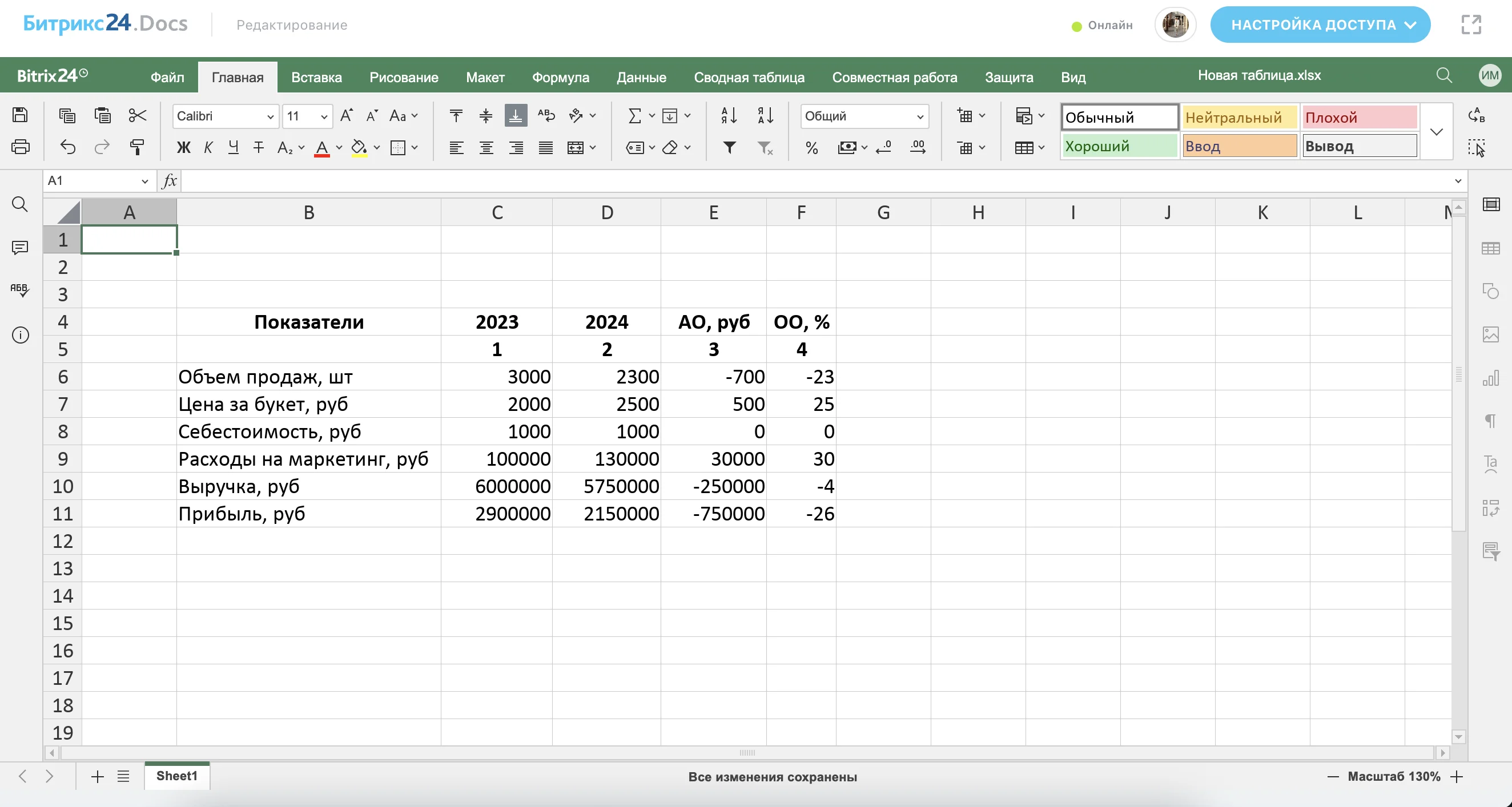Click the Redo arrow
1512x807 pixels.
tap(102, 147)
